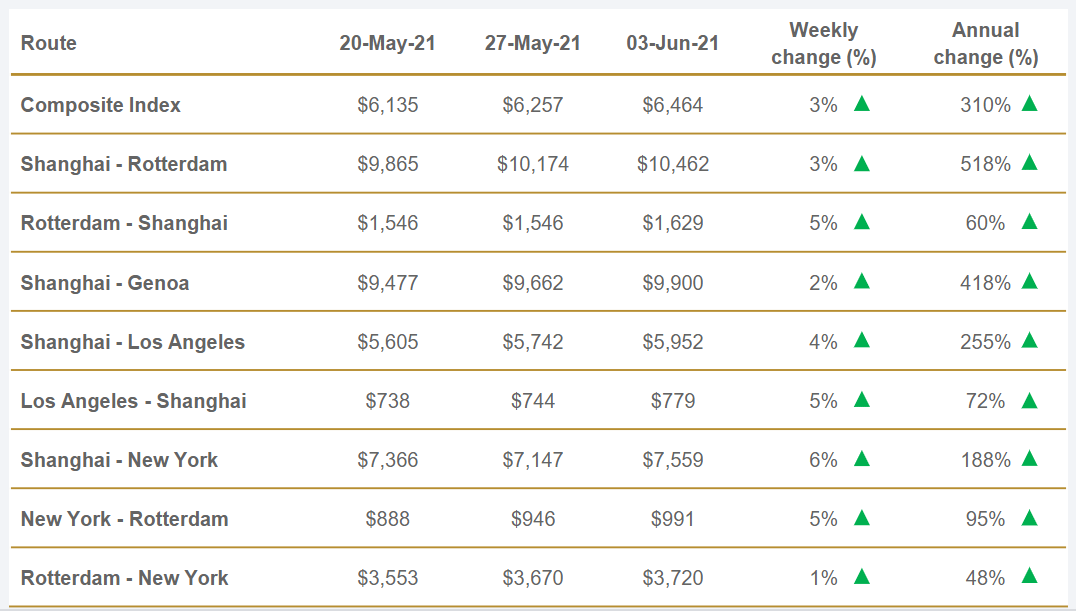The height and width of the screenshot is (615, 1076).
Task: Click the Annual change (%) header
Action: [985, 44]
